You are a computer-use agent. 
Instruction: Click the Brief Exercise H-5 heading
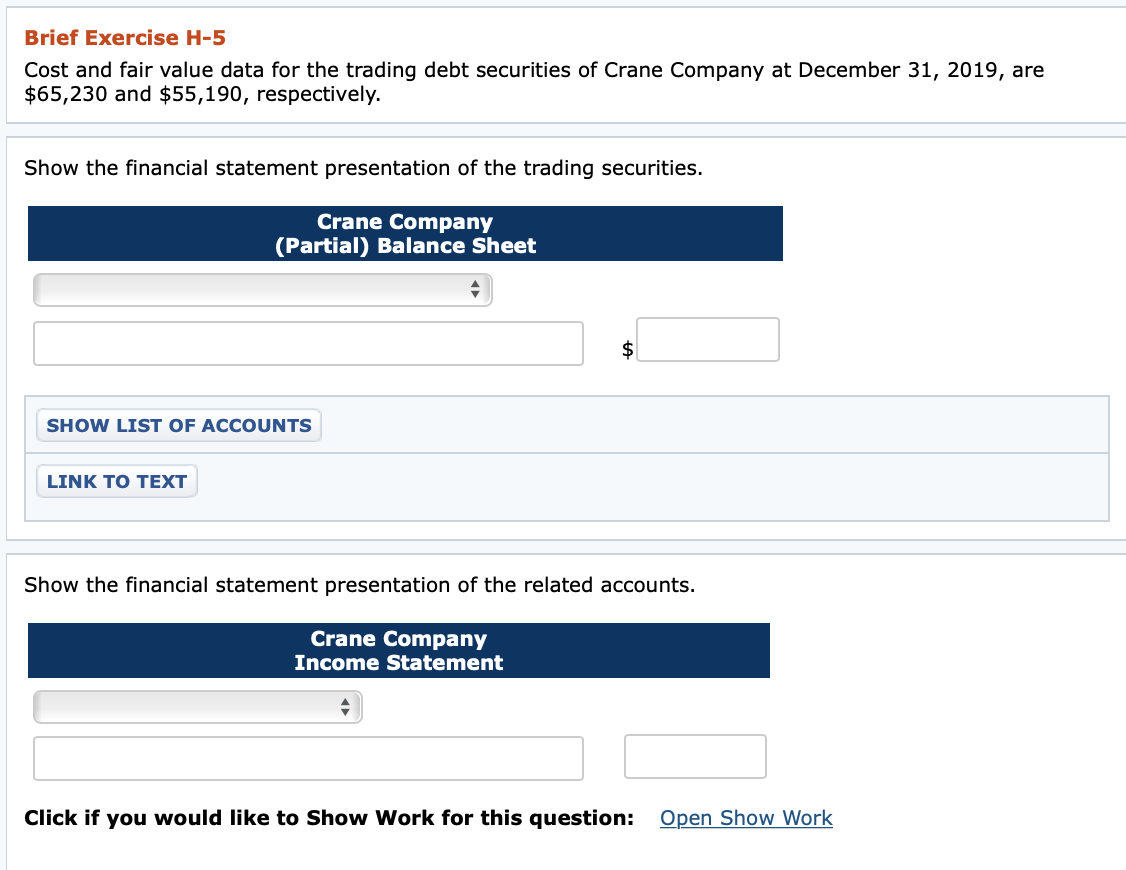[x=124, y=38]
